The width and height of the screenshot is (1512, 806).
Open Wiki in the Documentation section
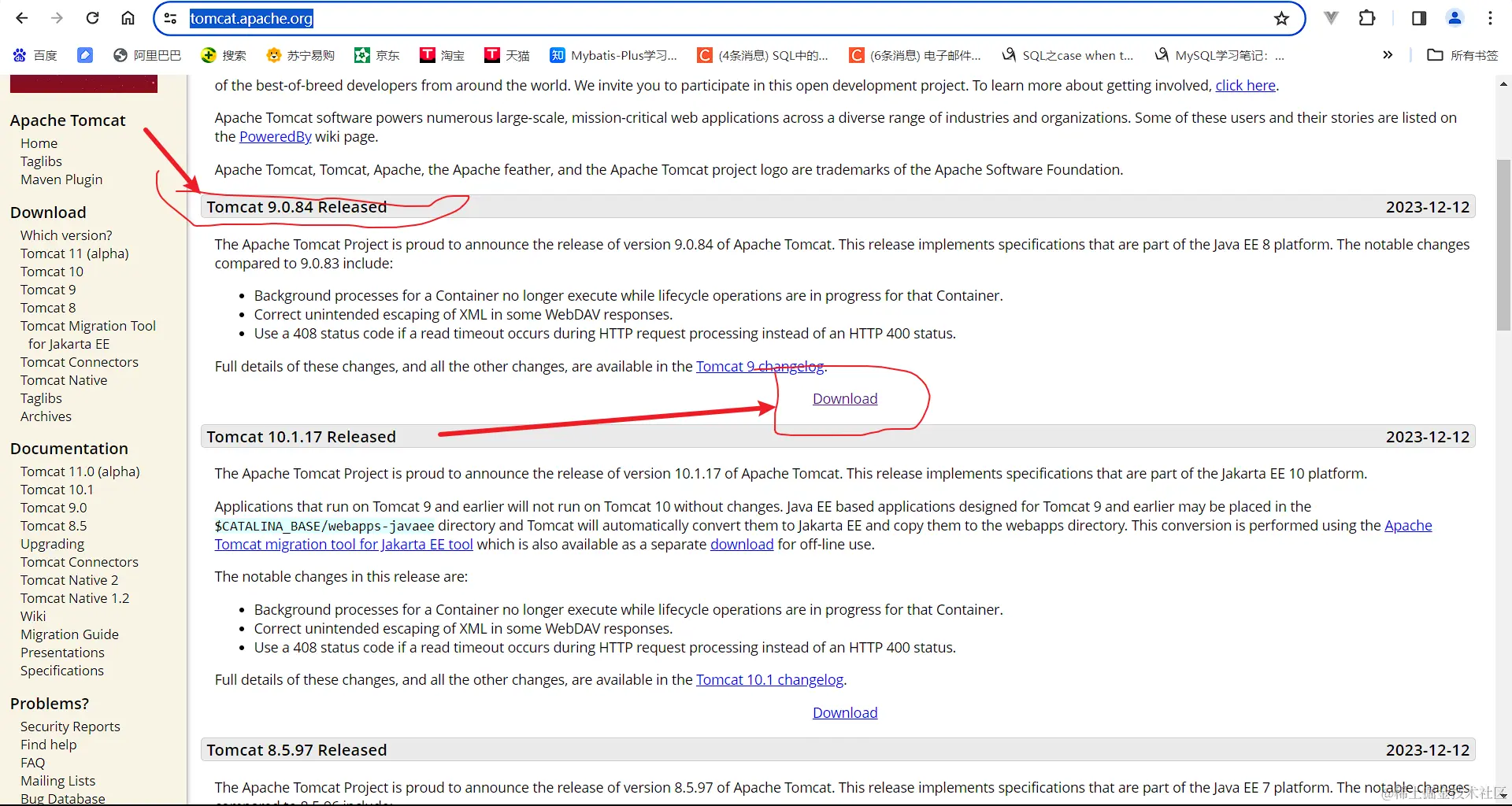click(33, 616)
